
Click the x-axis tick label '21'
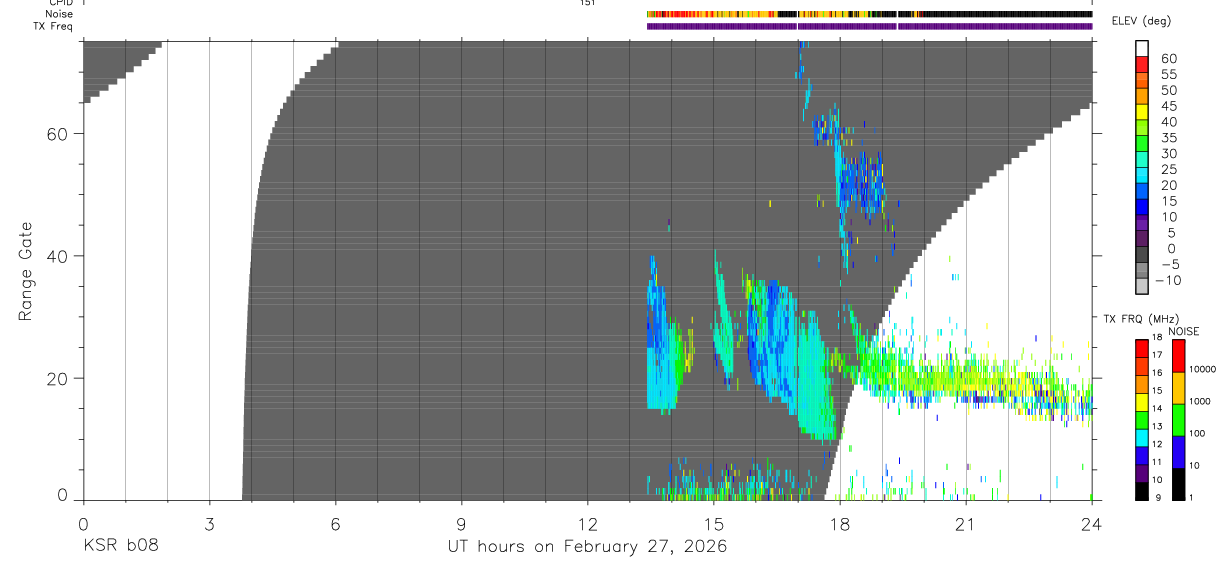coord(965,523)
